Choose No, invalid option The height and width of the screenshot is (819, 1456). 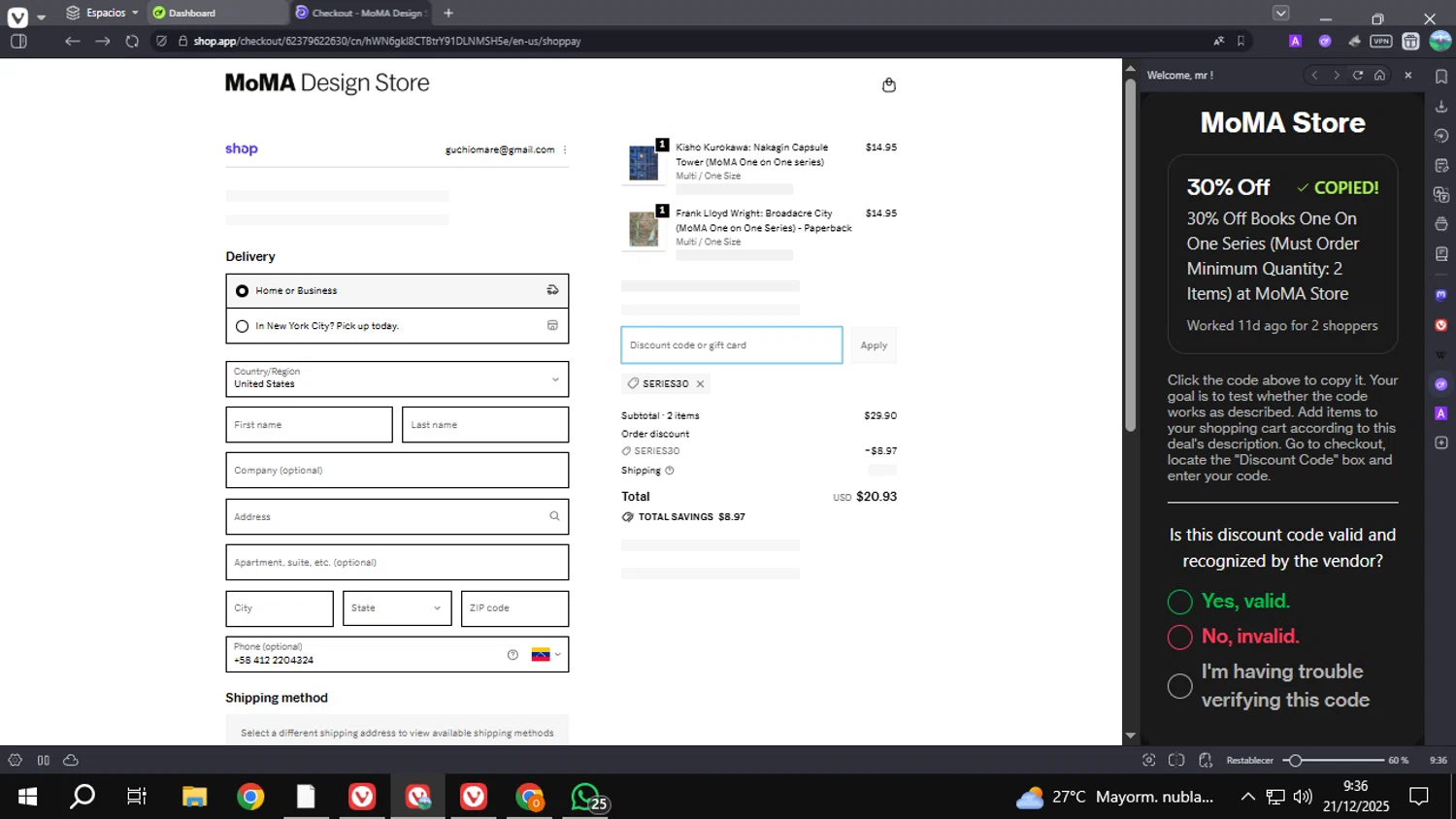click(1234, 637)
